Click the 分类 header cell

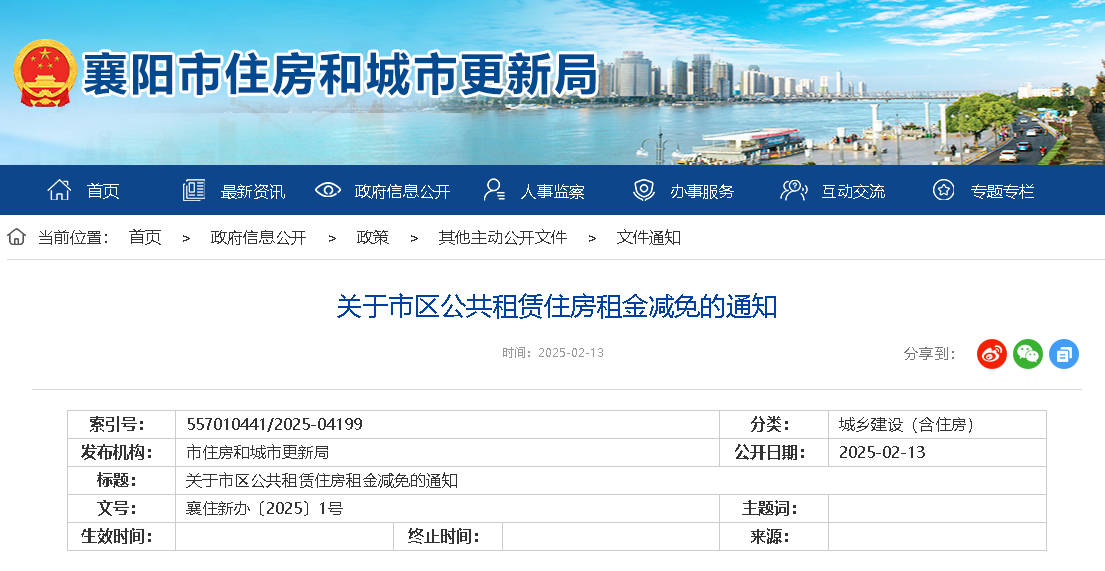(x=774, y=424)
